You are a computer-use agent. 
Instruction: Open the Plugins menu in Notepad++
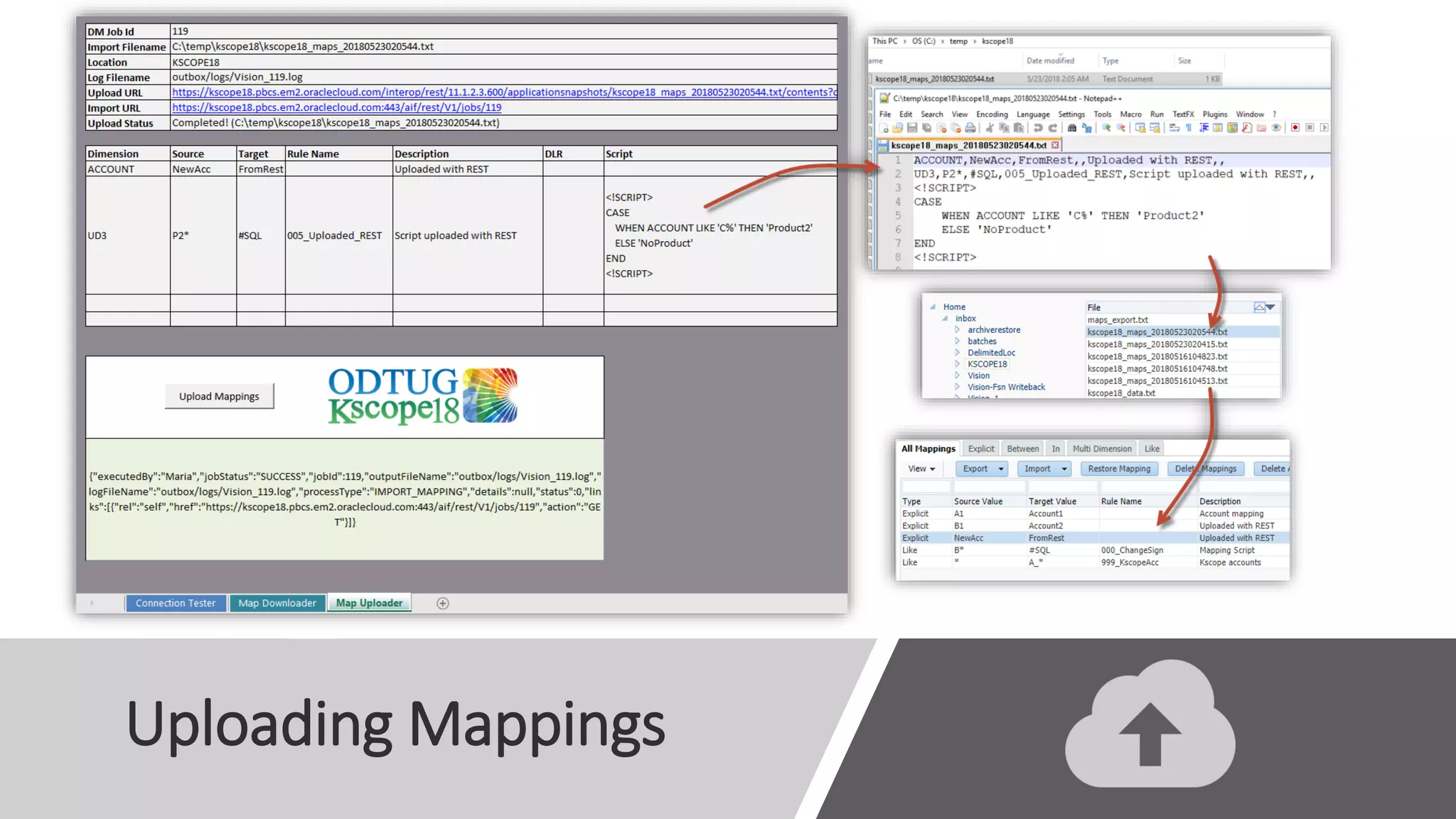pos(1215,114)
